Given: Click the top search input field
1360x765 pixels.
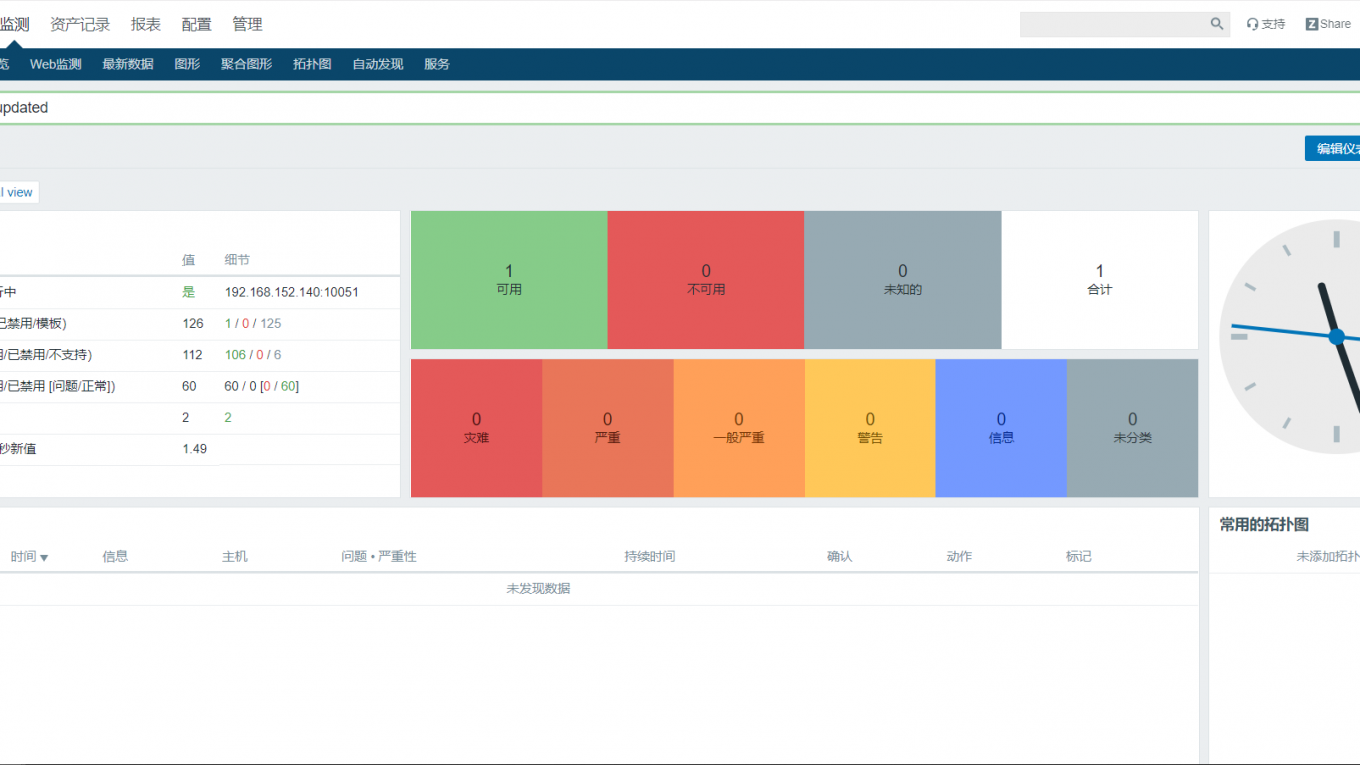Looking at the screenshot, I should click(1112, 24).
